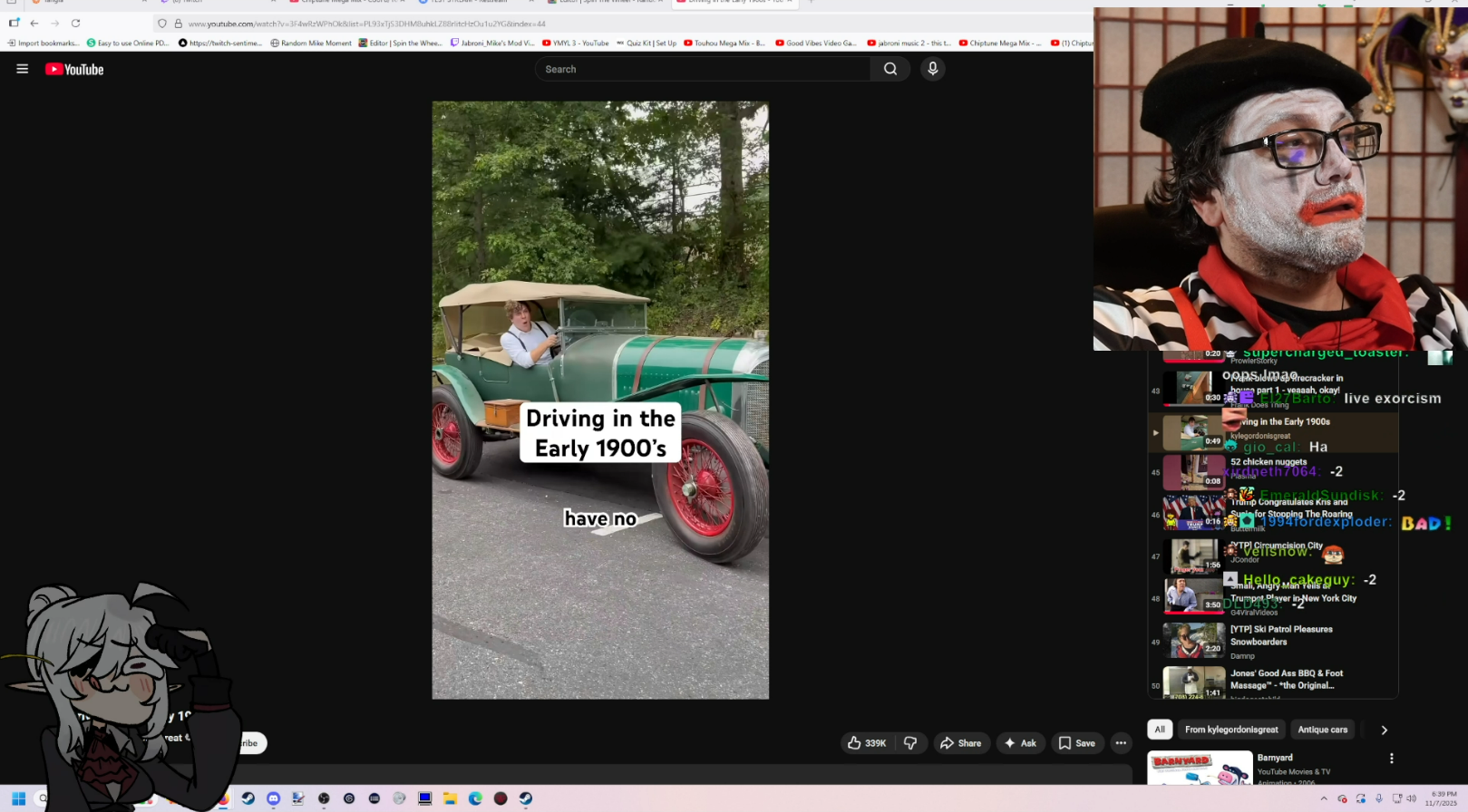Go back using the browser back arrow
This screenshot has height=812, width=1468.
(x=34, y=24)
